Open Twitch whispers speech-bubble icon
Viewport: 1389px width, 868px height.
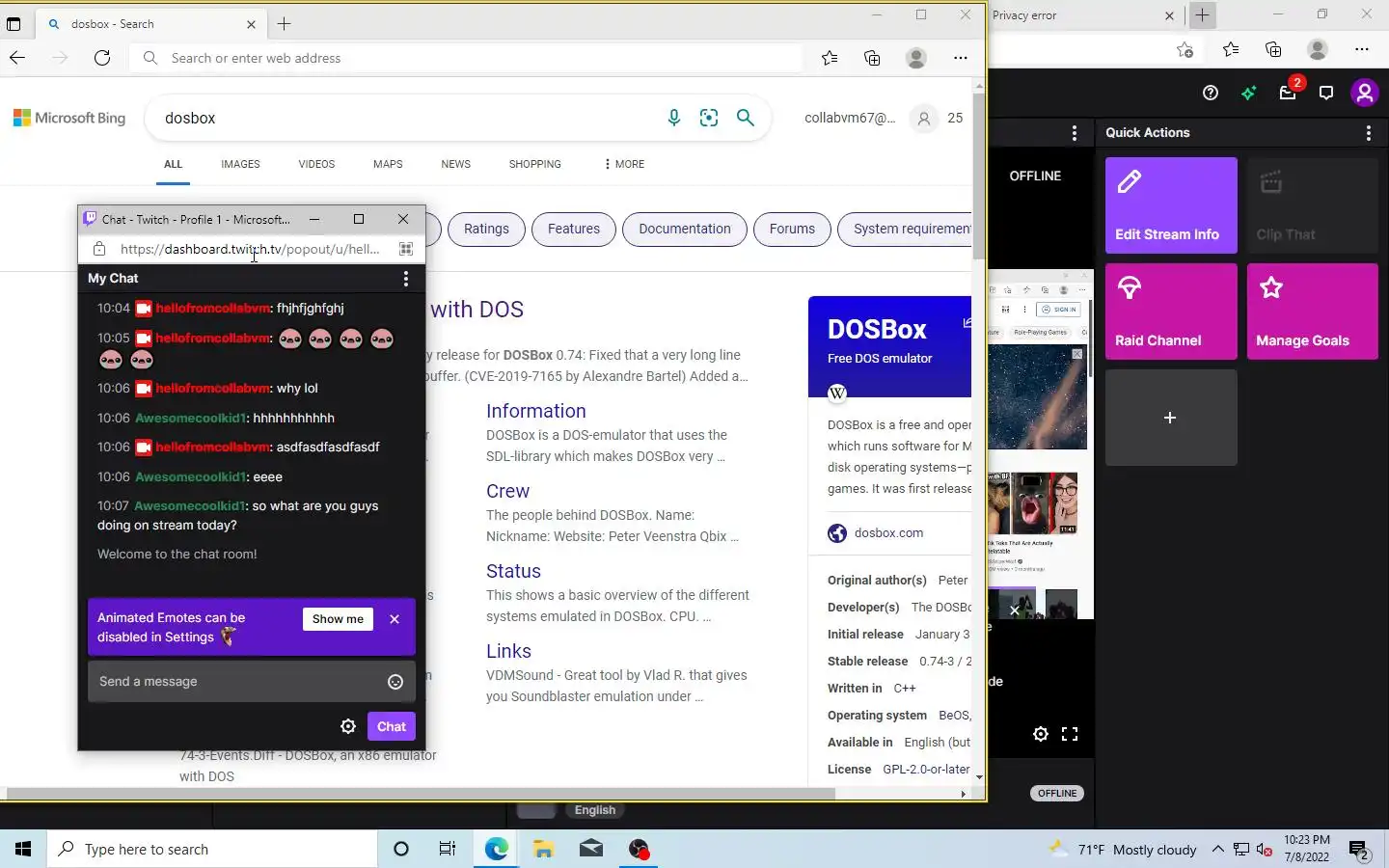(1326, 93)
